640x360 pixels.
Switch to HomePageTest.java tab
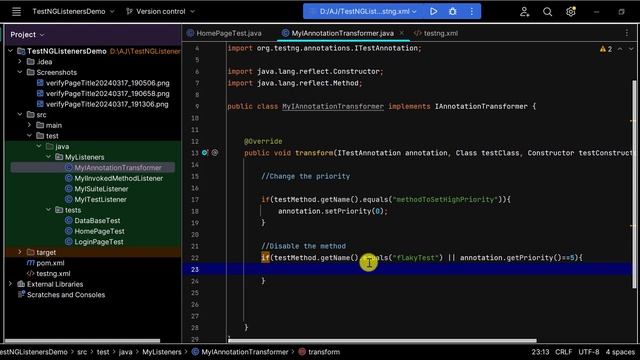pos(224,33)
